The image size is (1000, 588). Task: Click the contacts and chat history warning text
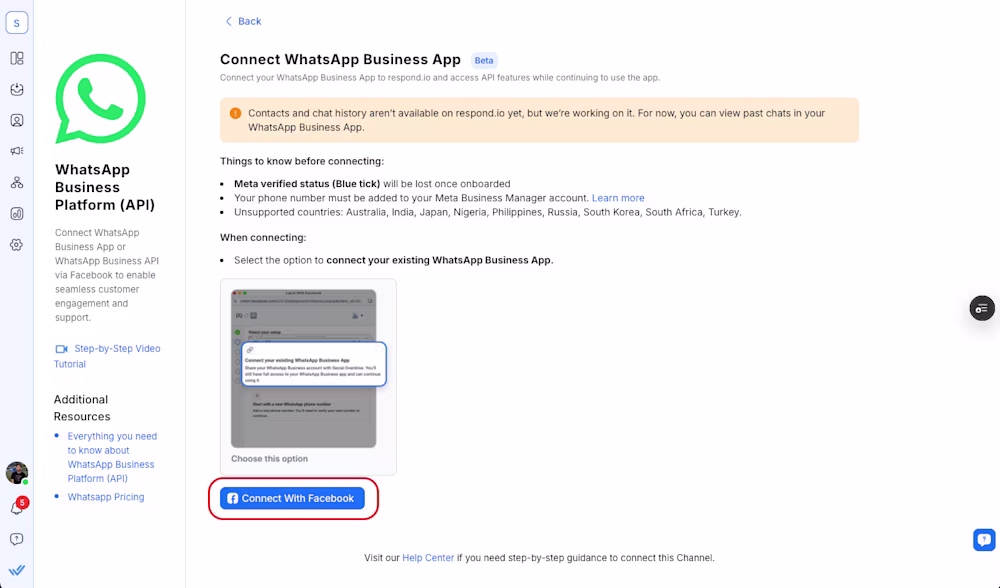pyautogui.click(x=537, y=120)
